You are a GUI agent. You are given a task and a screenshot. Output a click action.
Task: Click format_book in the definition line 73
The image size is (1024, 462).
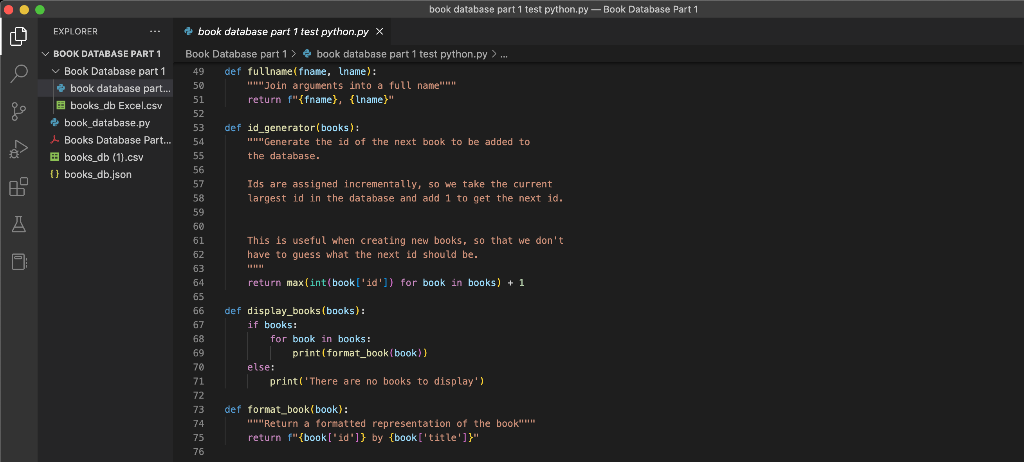(278, 410)
